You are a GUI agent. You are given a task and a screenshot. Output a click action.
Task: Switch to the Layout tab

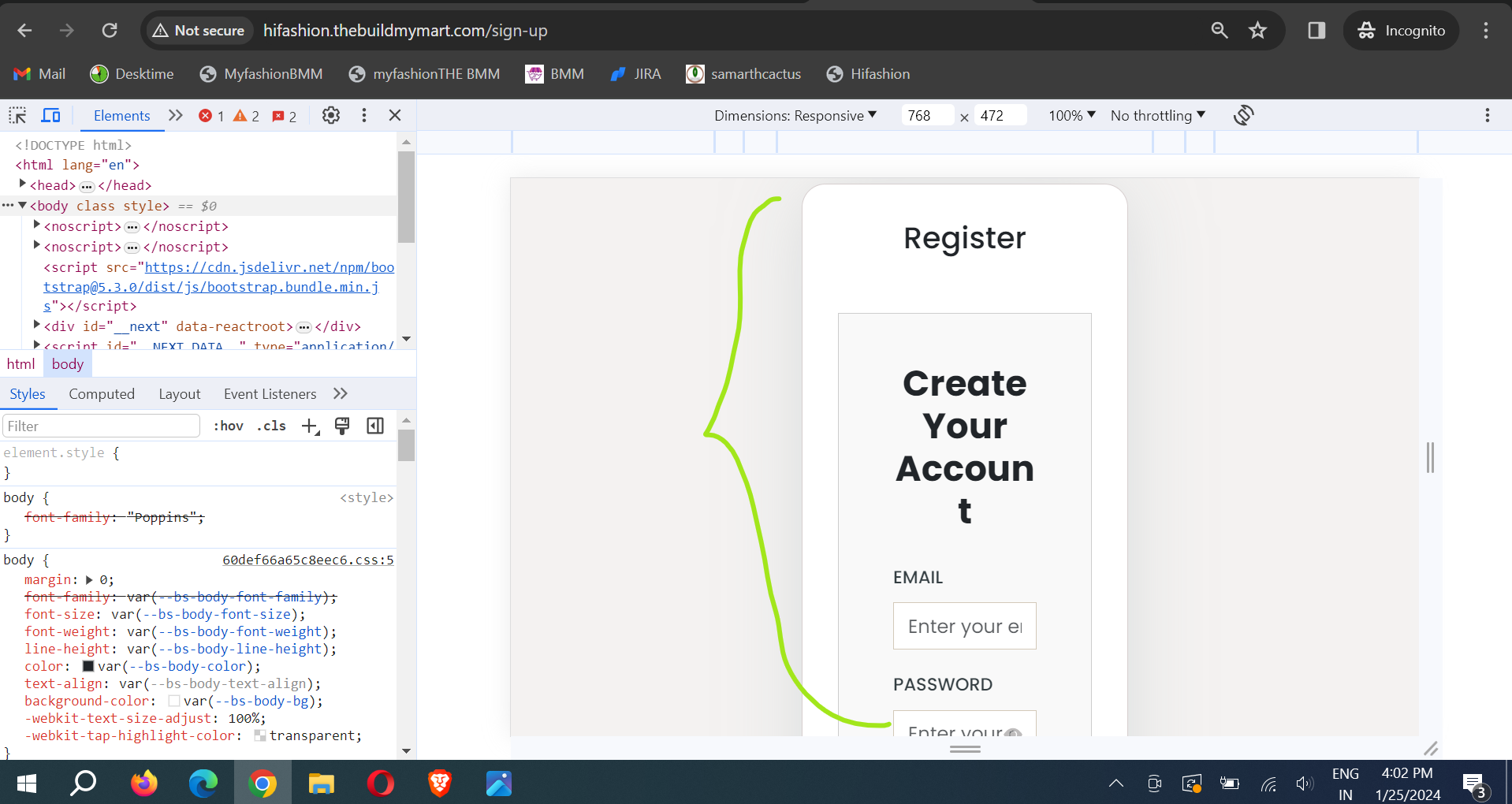pyautogui.click(x=180, y=394)
